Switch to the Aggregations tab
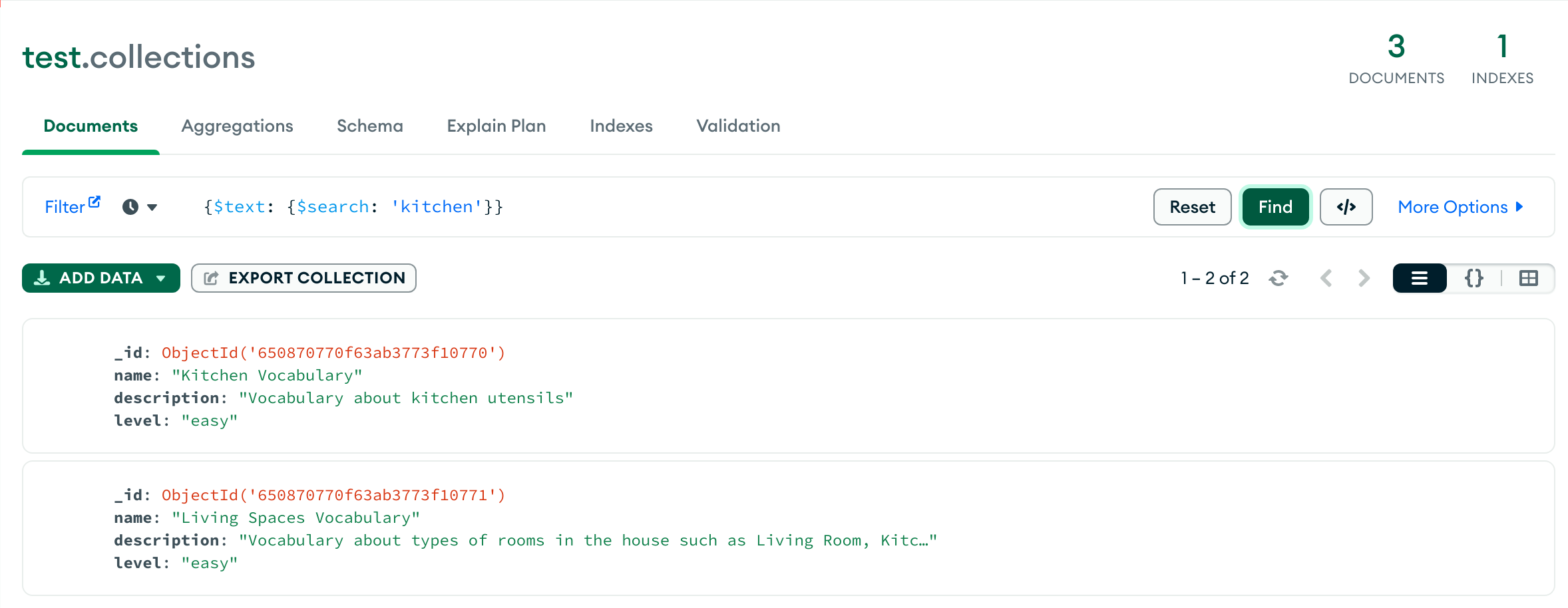This screenshot has height=608, width=1568. pos(237,126)
